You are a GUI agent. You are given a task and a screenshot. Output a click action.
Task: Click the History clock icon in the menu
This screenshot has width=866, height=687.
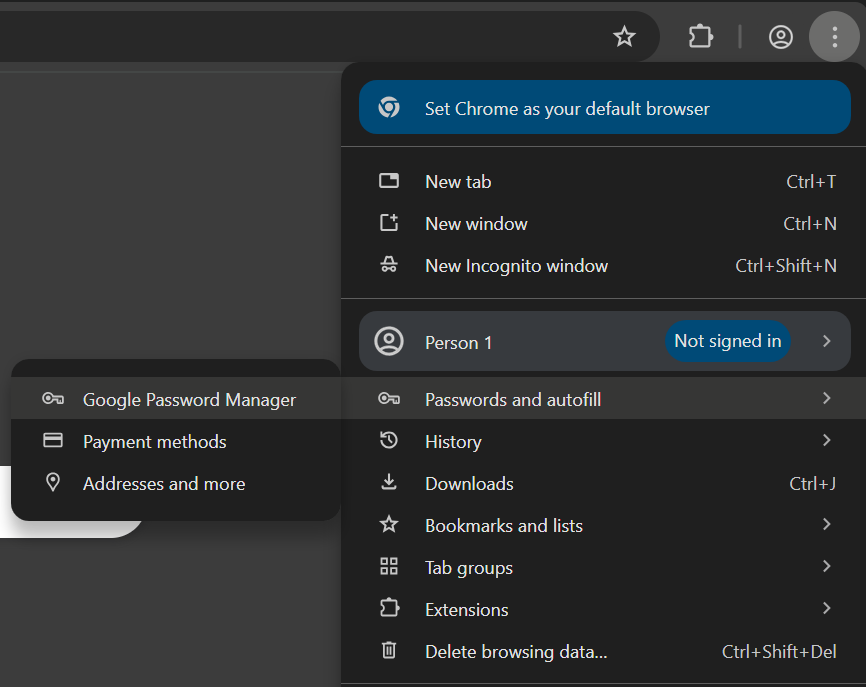point(389,441)
